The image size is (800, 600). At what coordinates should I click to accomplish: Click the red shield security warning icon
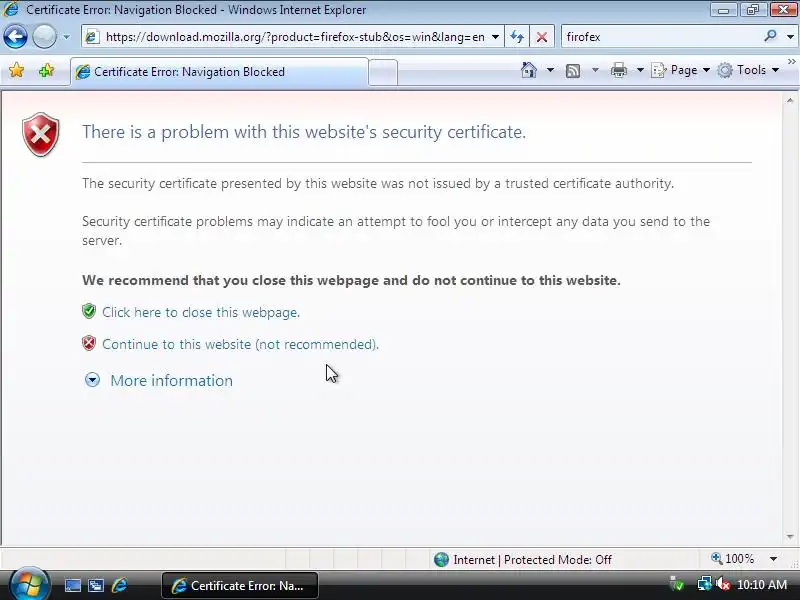click(41, 135)
